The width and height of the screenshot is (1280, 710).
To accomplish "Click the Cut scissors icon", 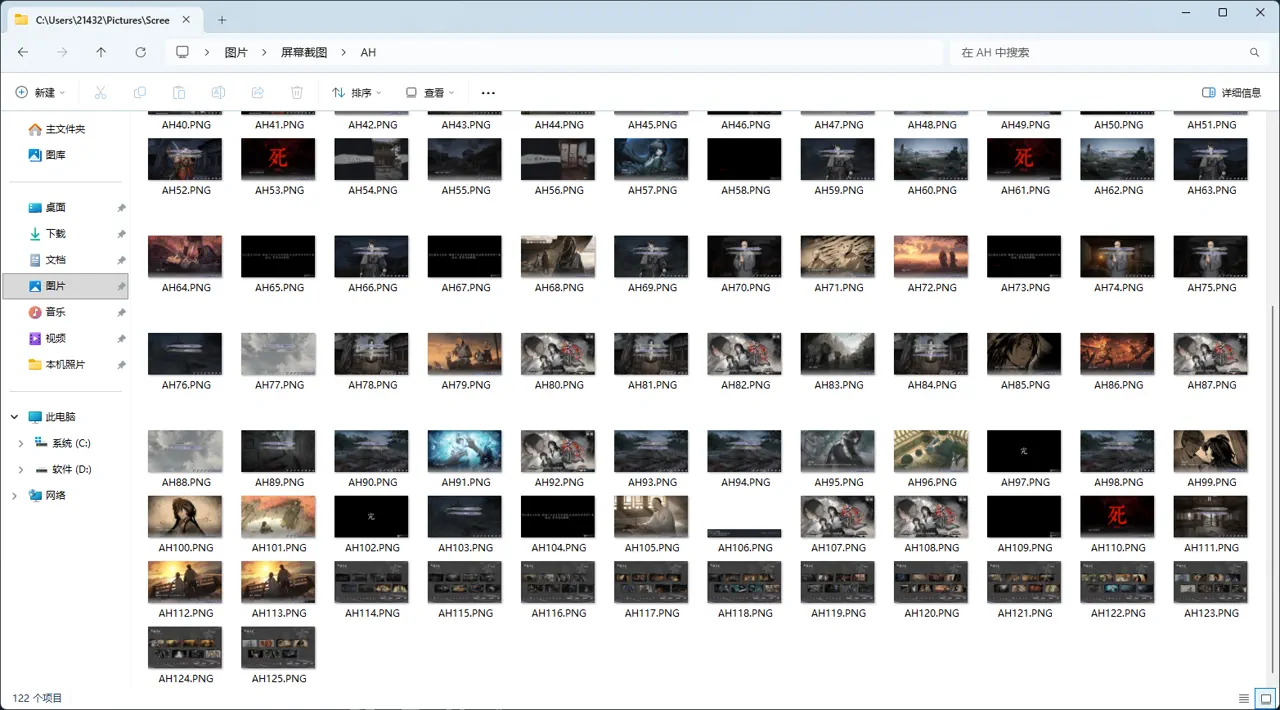I will tap(100, 93).
